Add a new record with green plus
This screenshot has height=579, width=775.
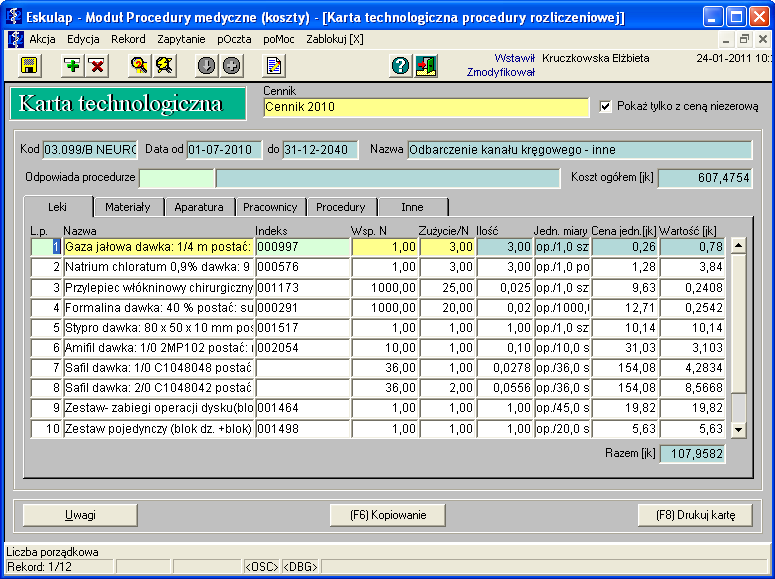click(73, 65)
